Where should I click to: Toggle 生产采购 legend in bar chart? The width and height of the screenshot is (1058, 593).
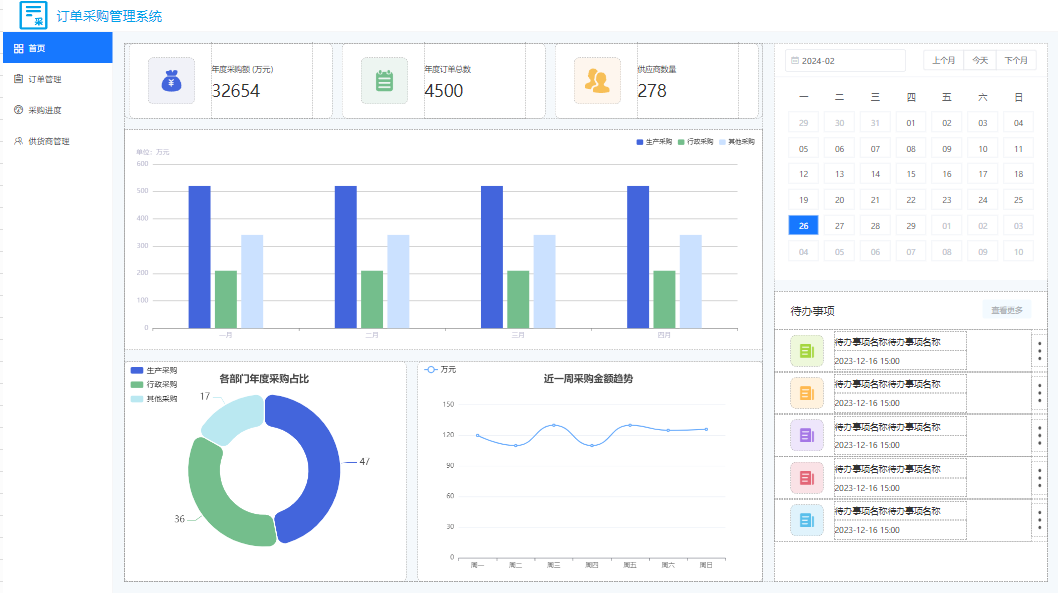click(x=655, y=142)
